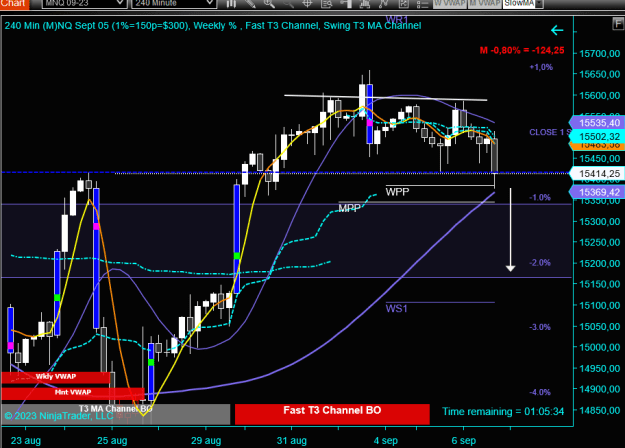The width and height of the screenshot is (625, 448).
Task: Click the -3.0% level label
Action: 540,327
